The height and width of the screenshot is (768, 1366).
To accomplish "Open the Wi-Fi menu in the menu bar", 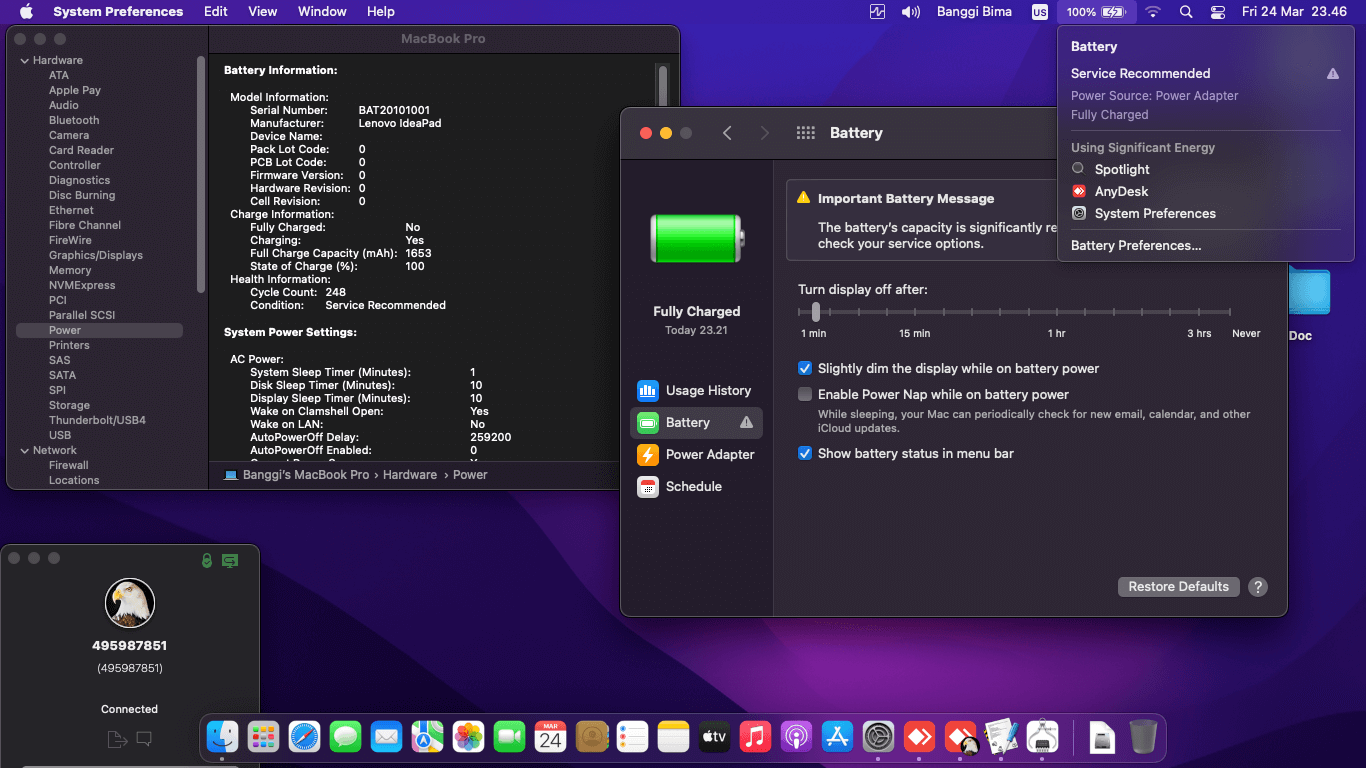I will tap(1153, 12).
